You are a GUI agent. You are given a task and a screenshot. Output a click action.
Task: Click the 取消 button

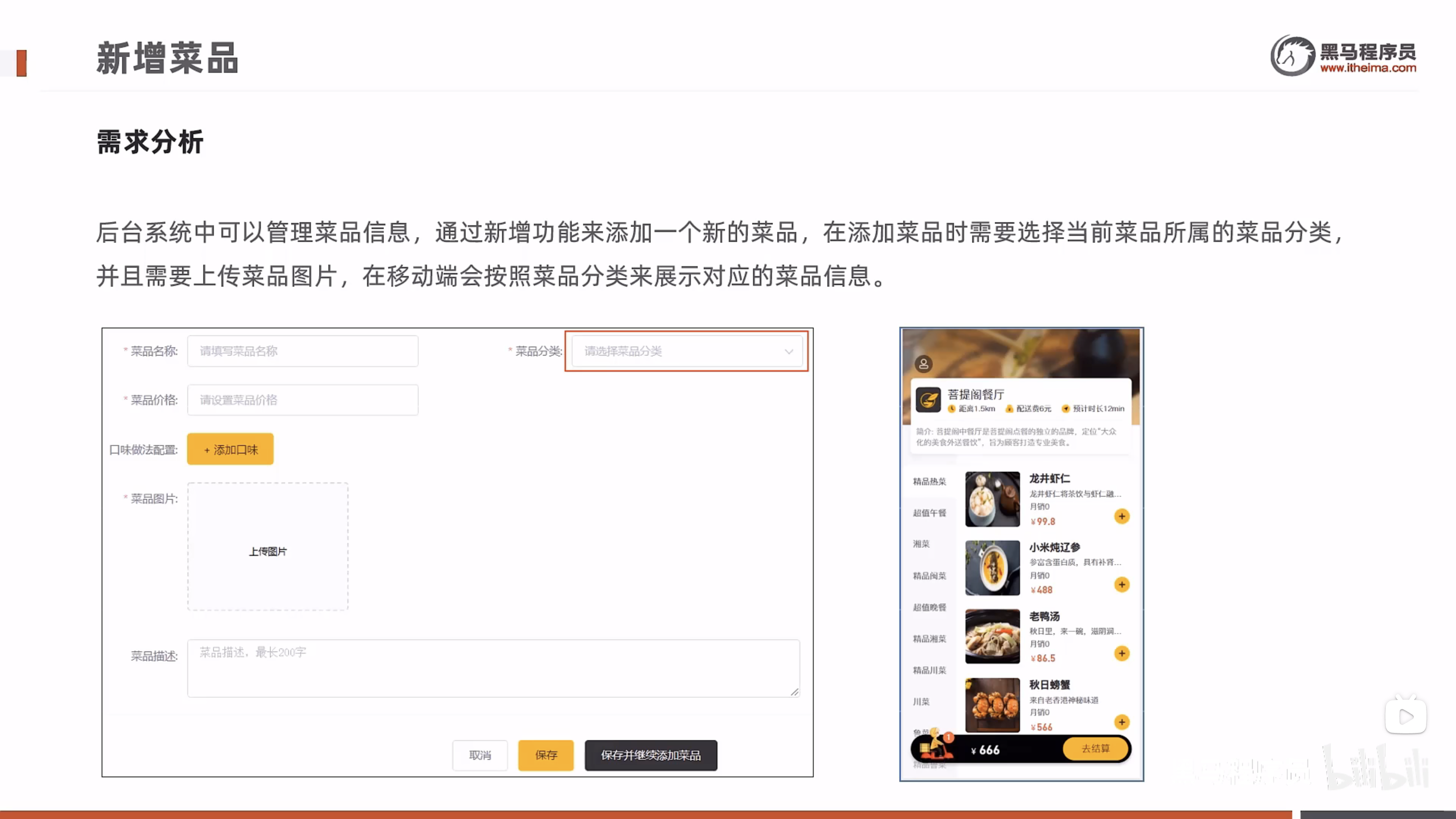[480, 755]
